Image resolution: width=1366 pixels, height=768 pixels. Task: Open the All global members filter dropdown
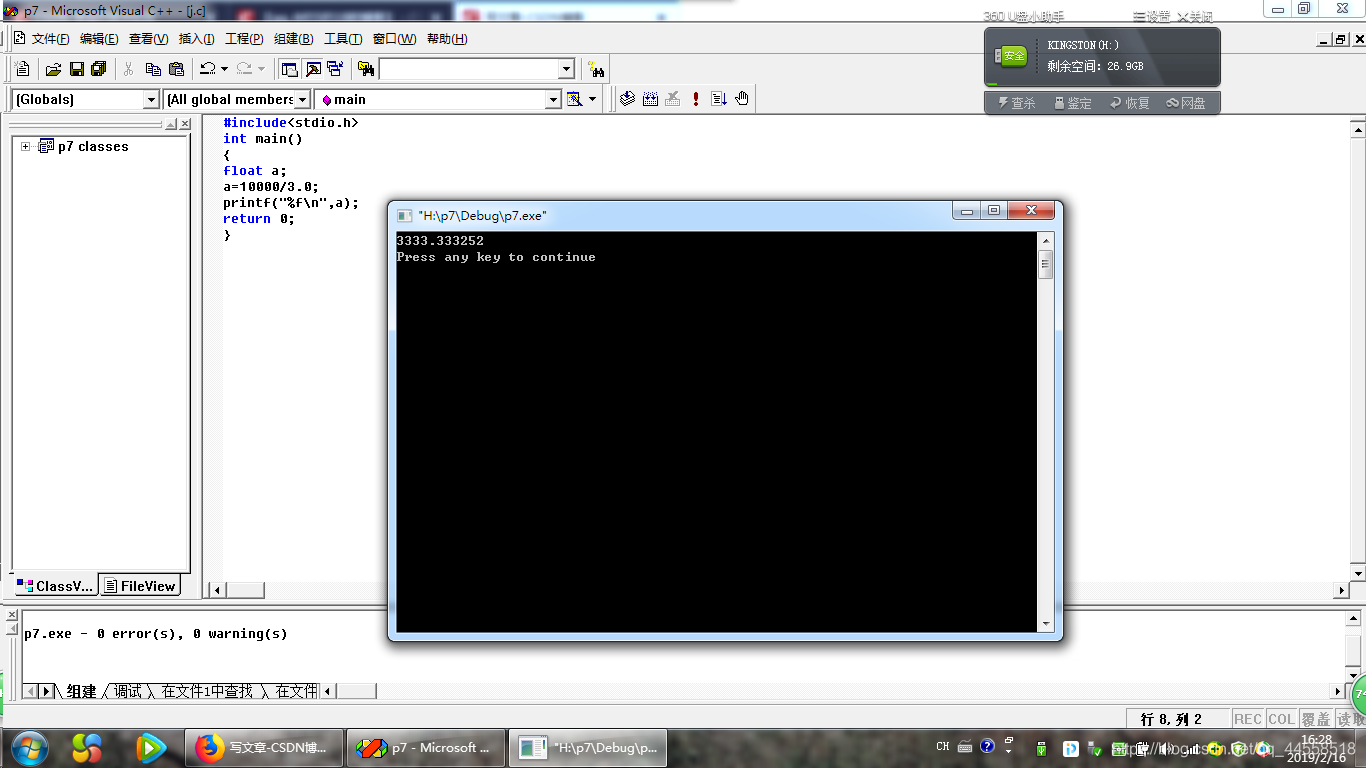click(302, 99)
